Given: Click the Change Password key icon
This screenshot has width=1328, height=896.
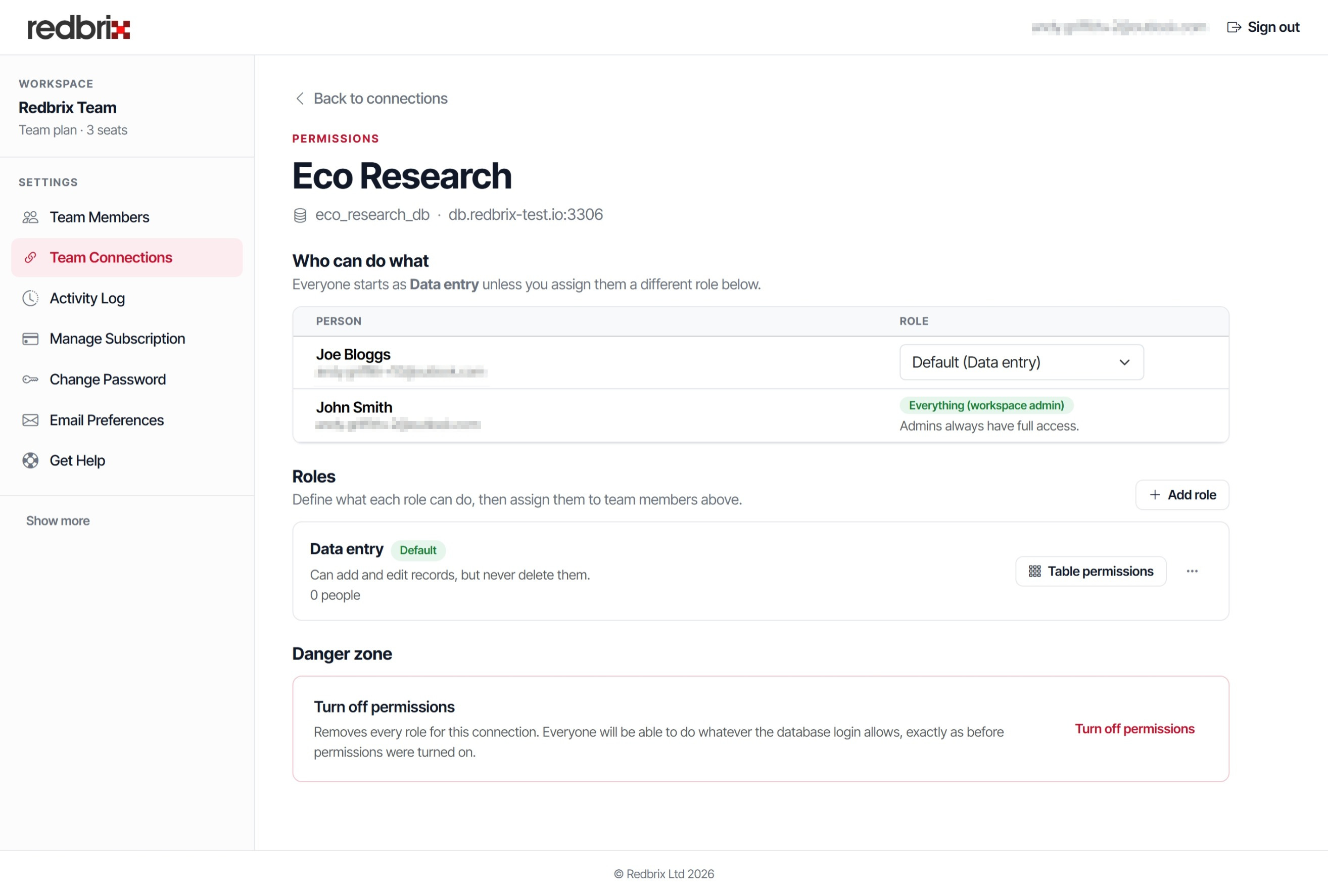Looking at the screenshot, I should [x=30, y=380].
